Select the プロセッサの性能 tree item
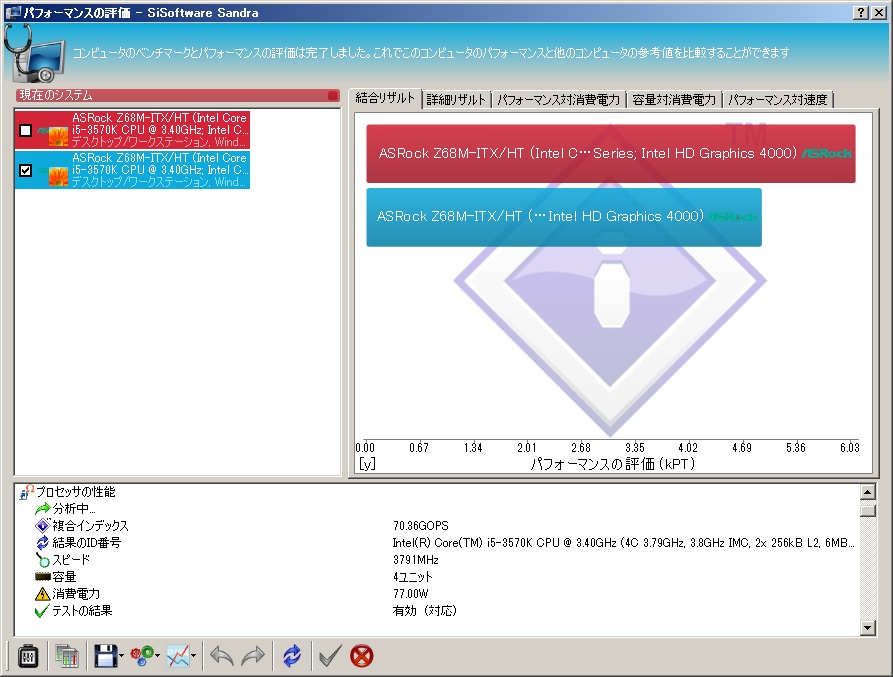Image resolution: width=893 pixels, height=677 pixels. click(76, 492)
